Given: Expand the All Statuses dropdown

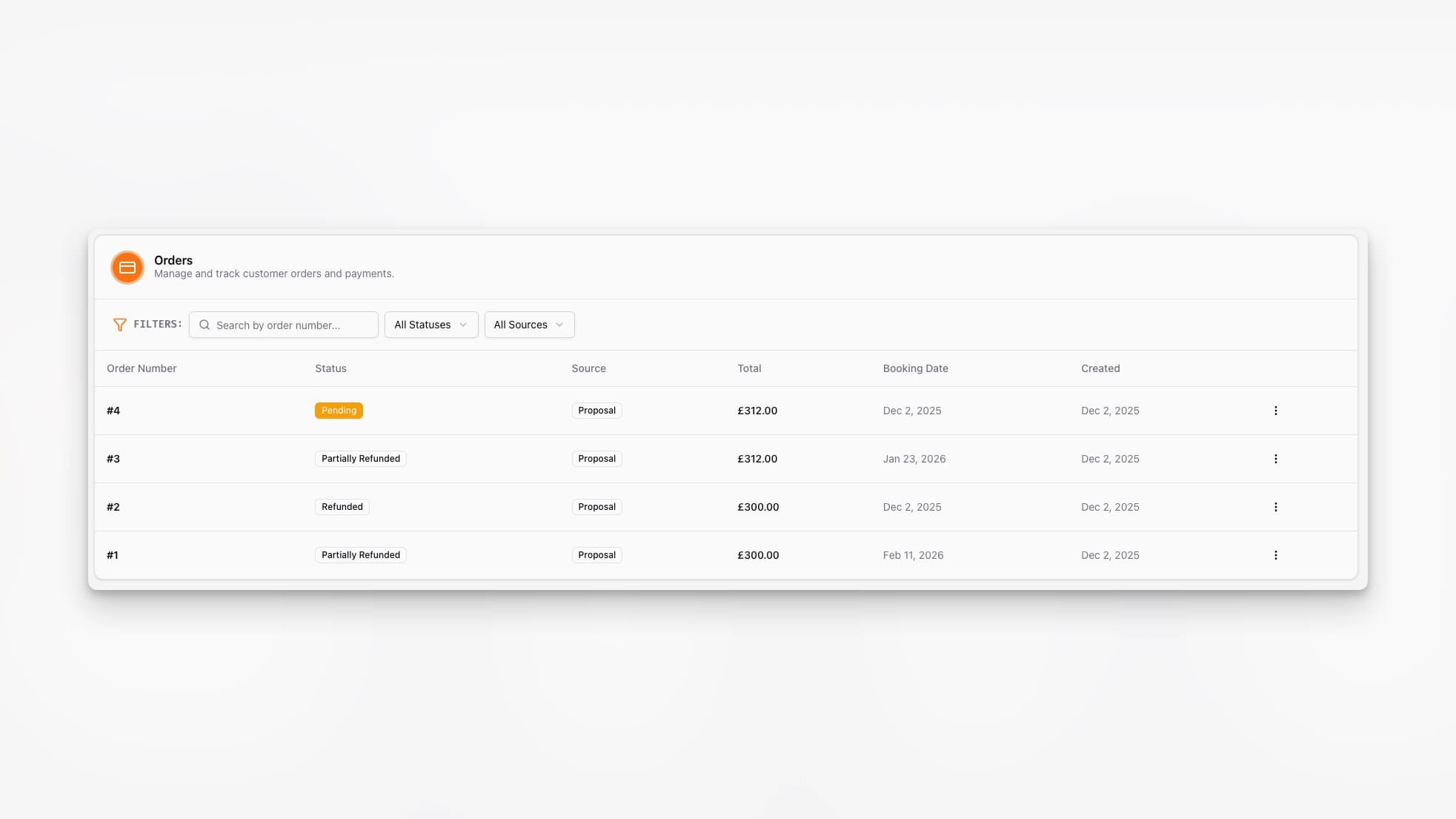Looking at the screenshot, I should (x=431, y=325).
